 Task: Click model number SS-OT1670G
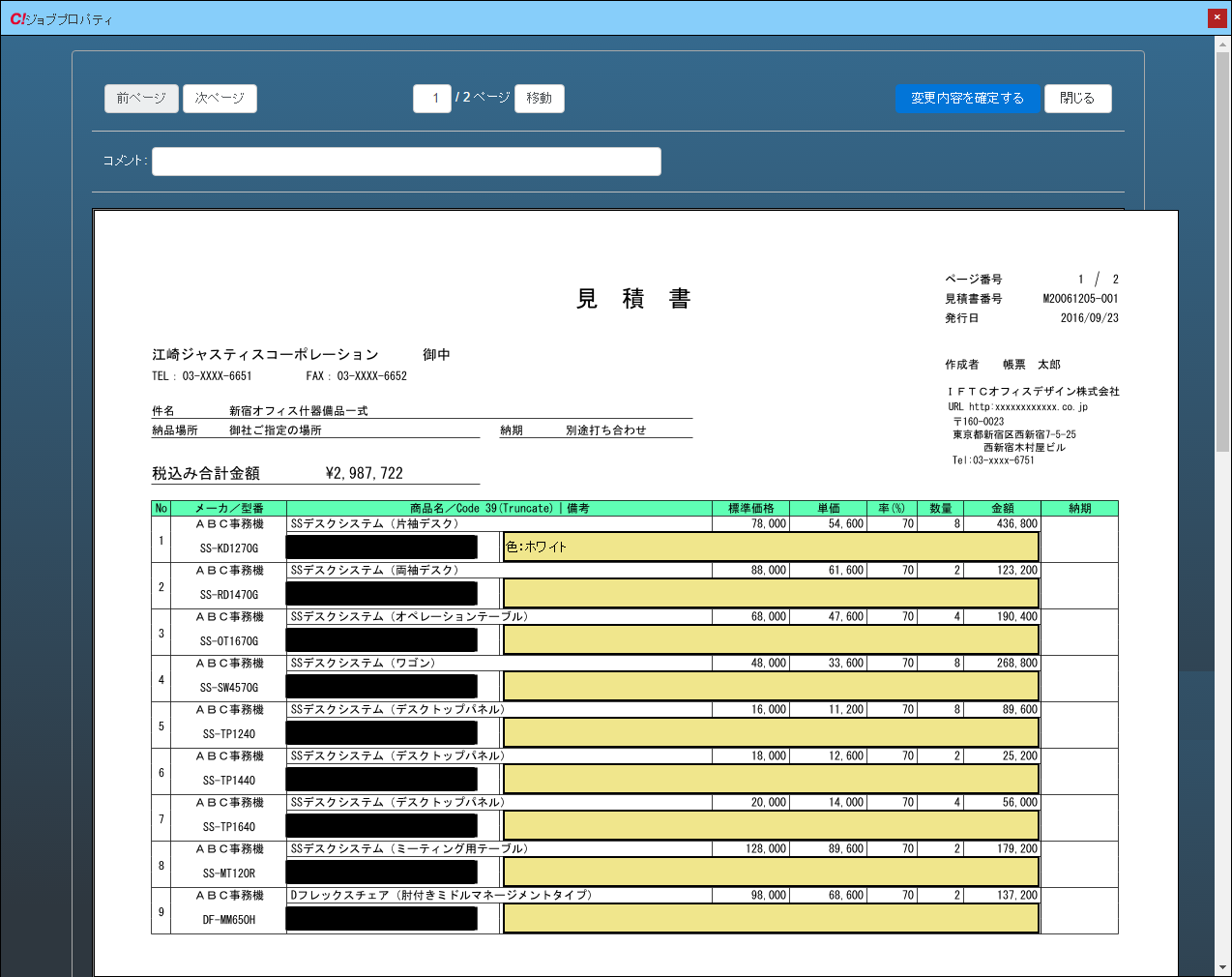(x=229, y=641)
